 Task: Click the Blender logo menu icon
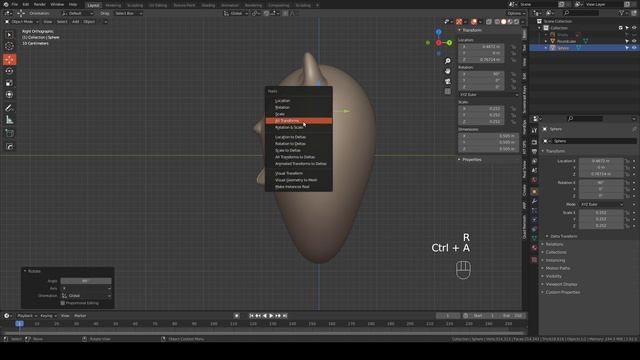[x=6, y=4]
